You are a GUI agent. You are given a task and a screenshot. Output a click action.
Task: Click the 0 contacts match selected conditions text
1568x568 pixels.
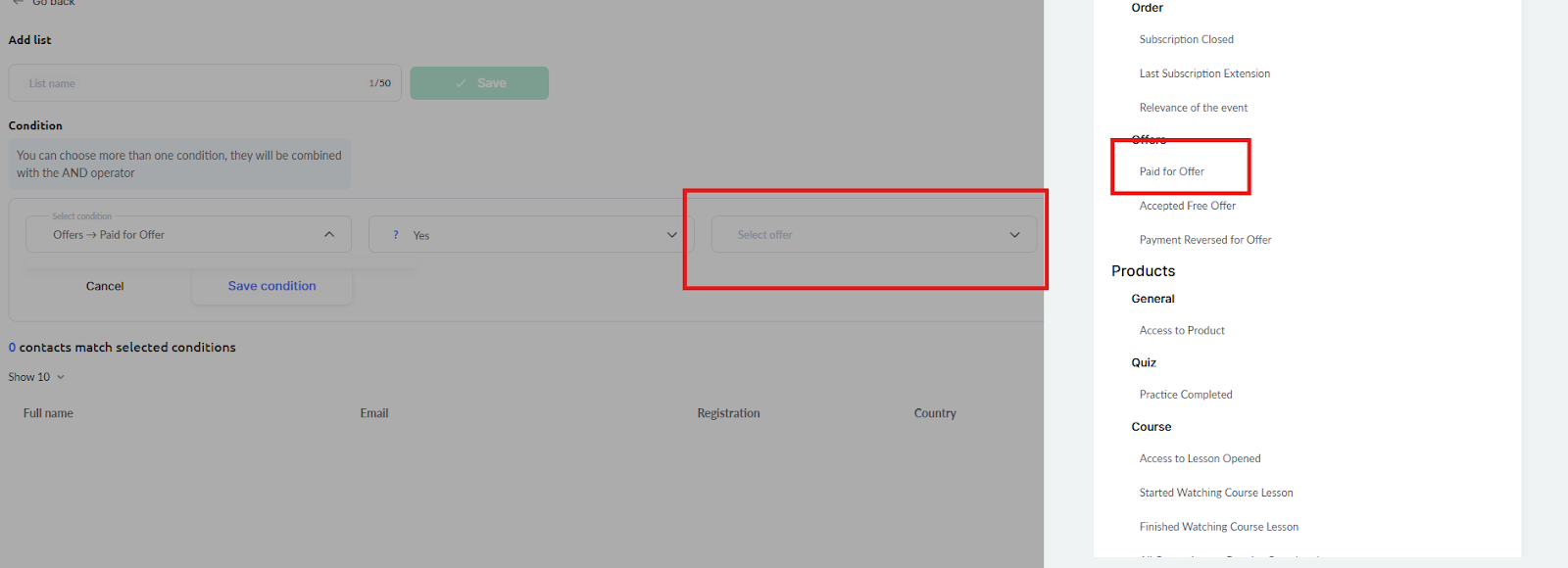[122, 348]
